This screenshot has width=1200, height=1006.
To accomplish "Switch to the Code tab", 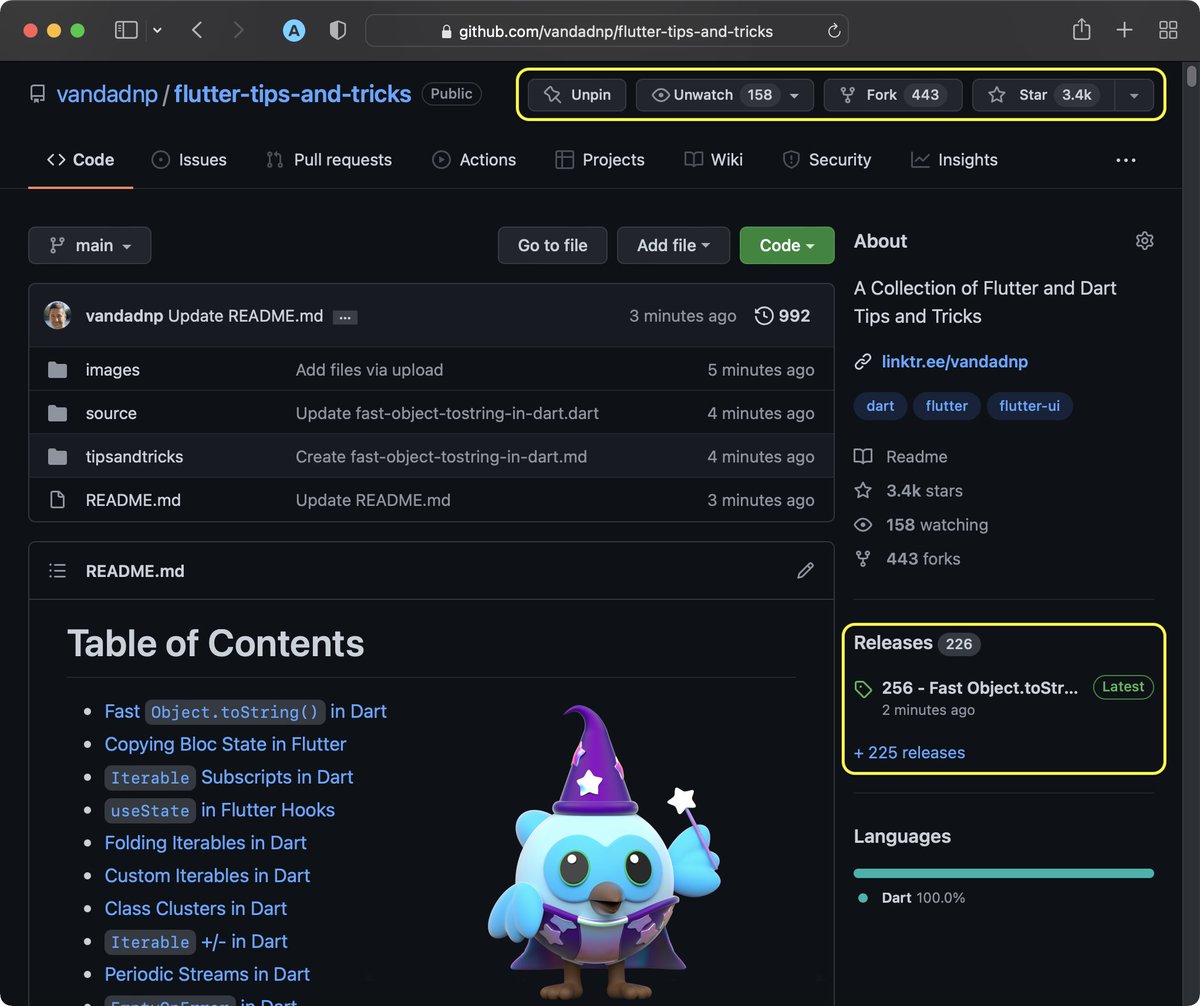I will (x=80, y=160).
